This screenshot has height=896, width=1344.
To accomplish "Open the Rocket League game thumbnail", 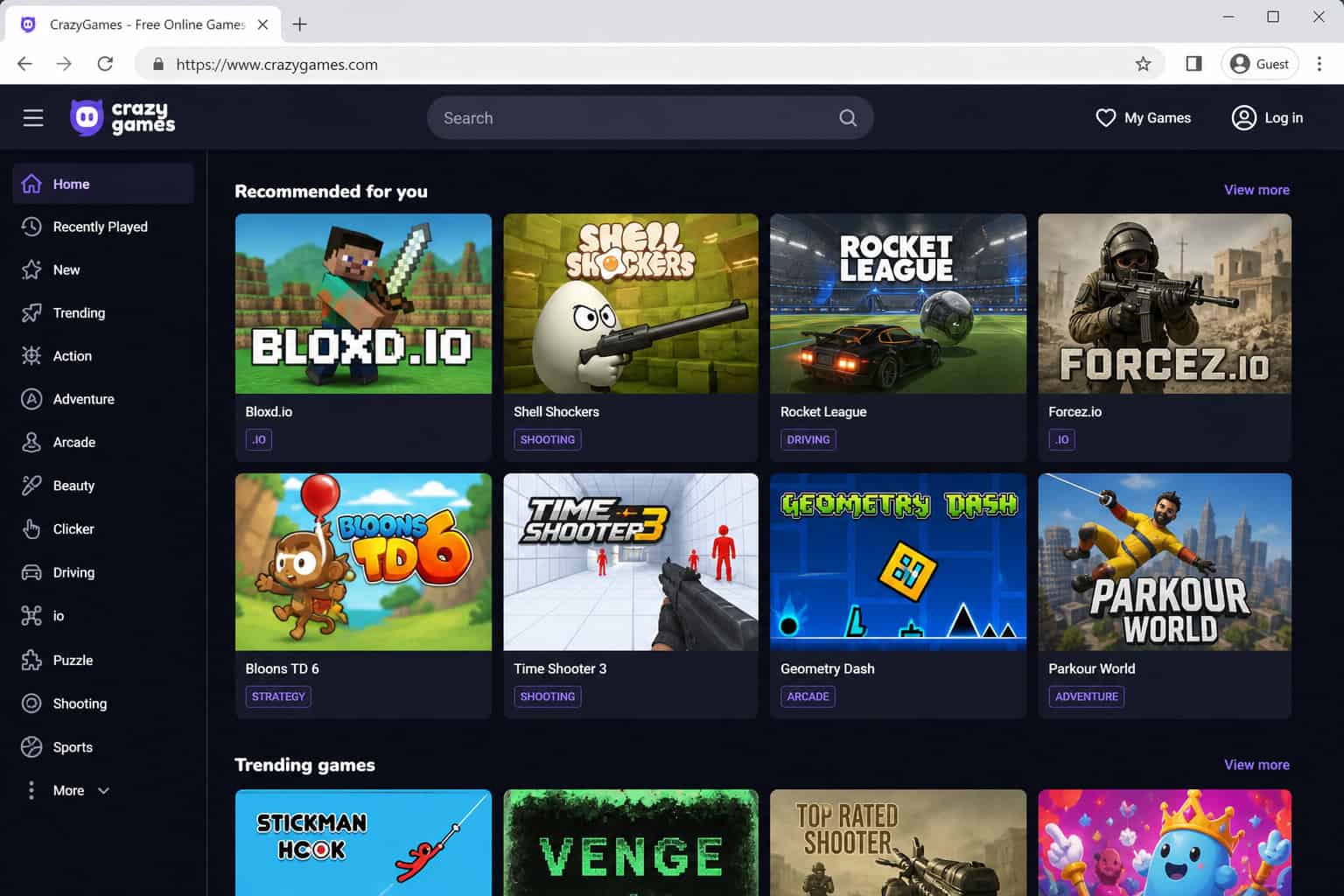I will (898, 304).
